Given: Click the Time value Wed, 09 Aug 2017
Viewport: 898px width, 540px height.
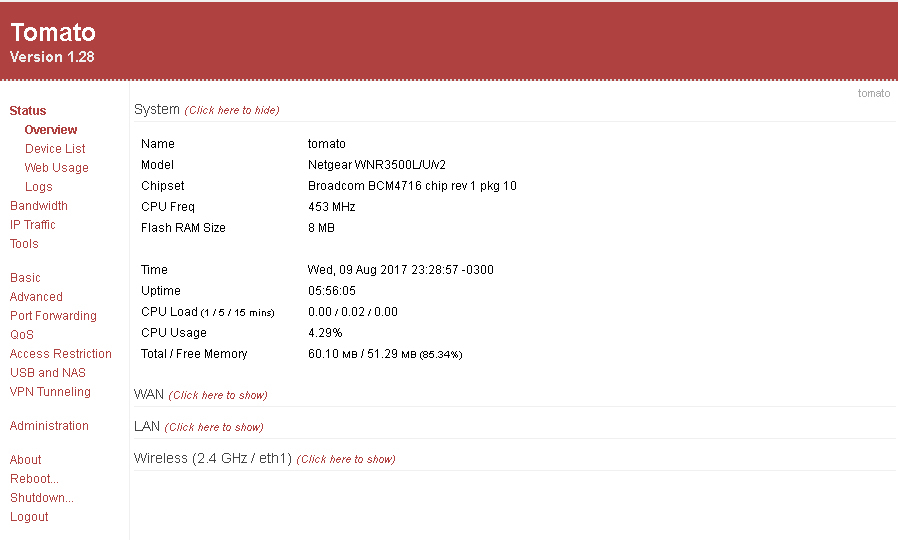Looking at the screenshot, I should pos(400,270).
